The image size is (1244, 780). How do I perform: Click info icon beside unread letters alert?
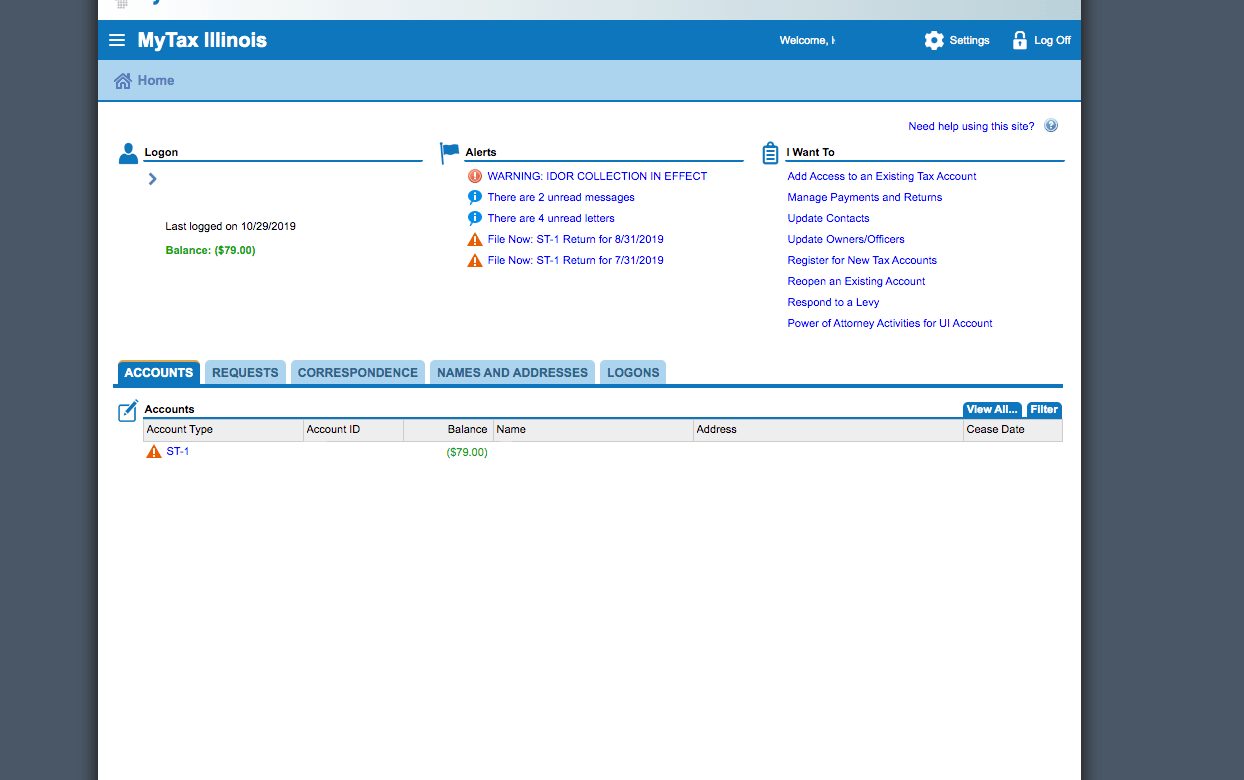[x=475, y=218]
